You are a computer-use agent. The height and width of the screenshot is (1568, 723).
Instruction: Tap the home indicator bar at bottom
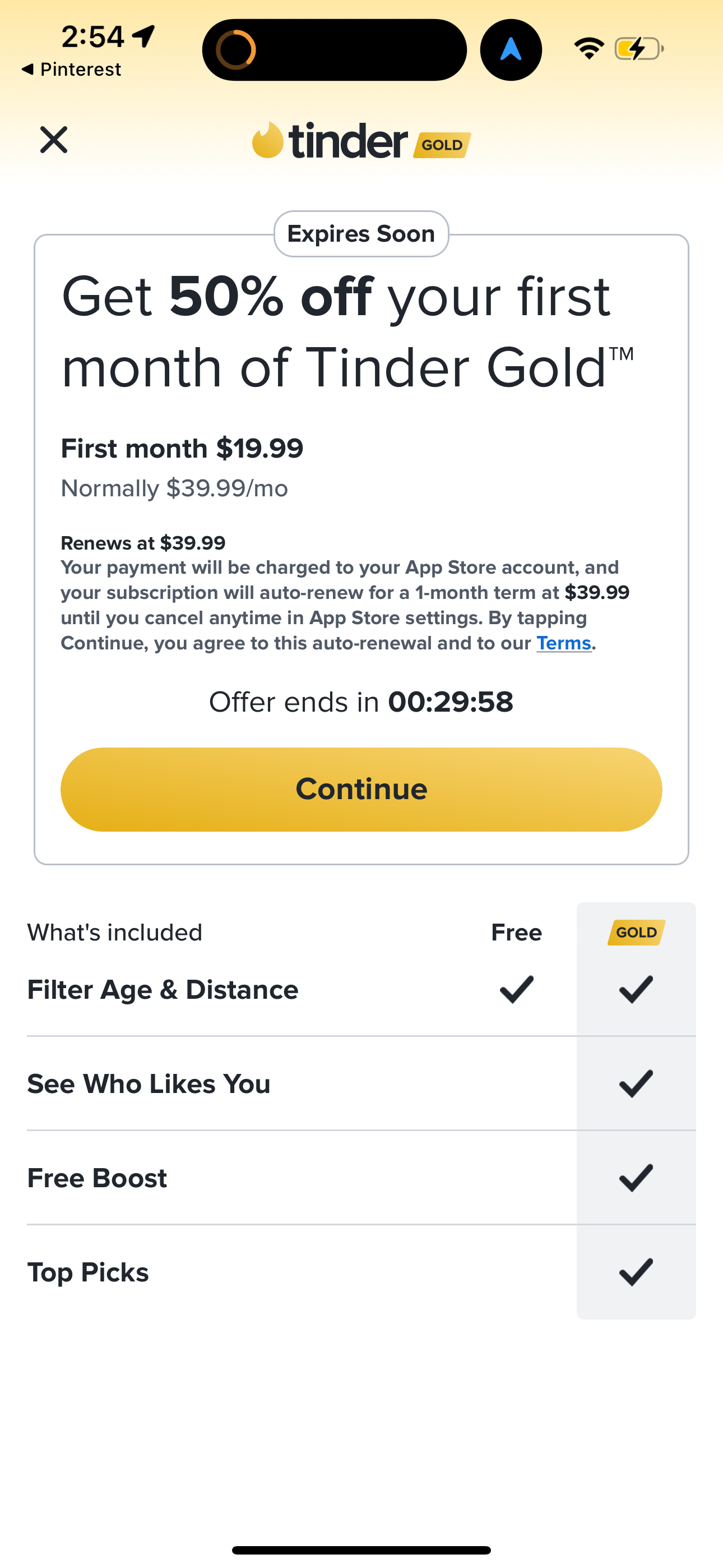361,1549
